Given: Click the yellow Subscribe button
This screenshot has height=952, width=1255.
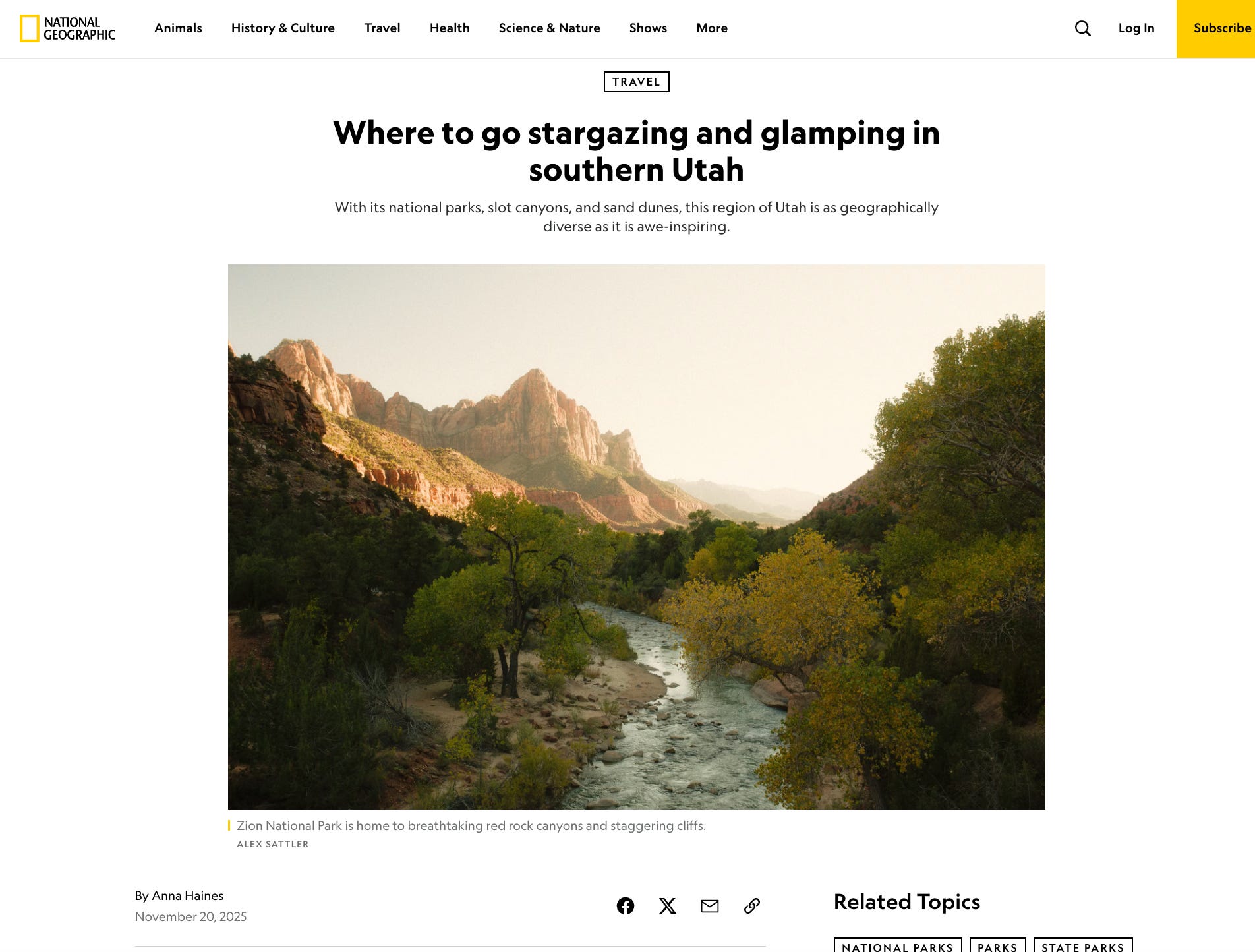Looking at the screenshot, I should tap(1216, 29).
